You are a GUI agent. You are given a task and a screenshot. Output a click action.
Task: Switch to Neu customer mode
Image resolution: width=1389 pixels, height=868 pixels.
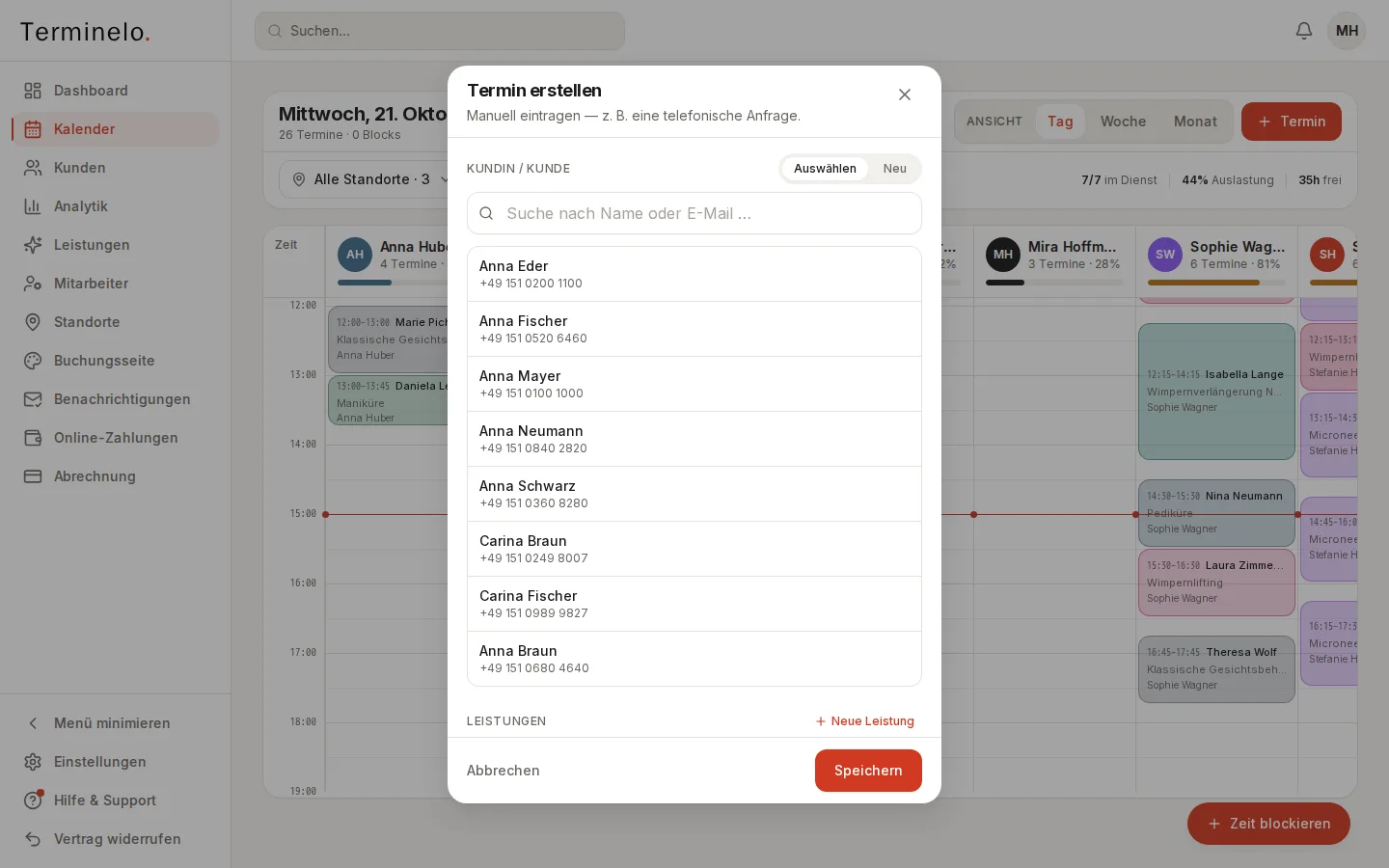point(895,169)
